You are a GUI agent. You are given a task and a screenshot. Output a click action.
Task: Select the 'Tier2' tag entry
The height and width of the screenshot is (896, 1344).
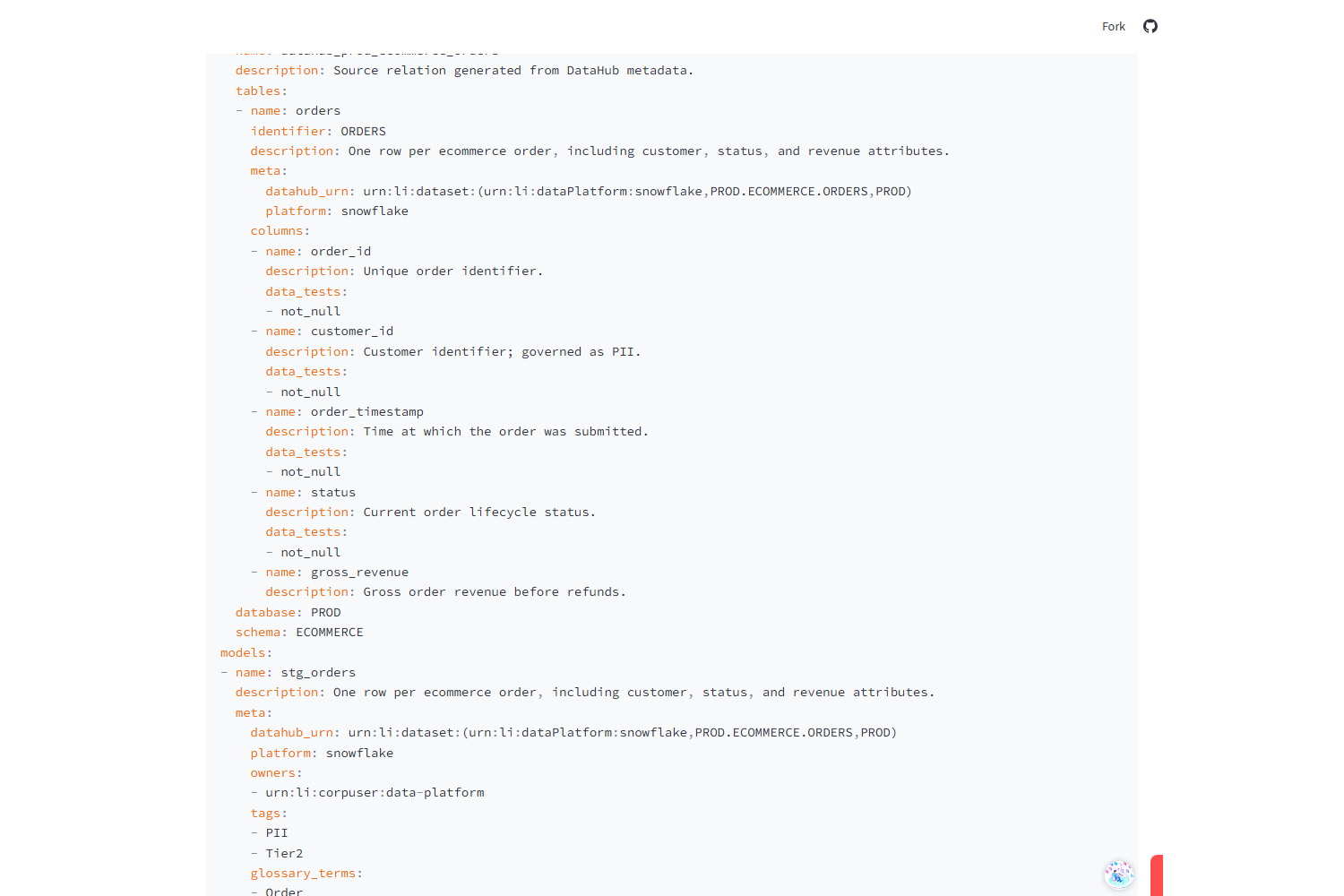tap(285, 854)
